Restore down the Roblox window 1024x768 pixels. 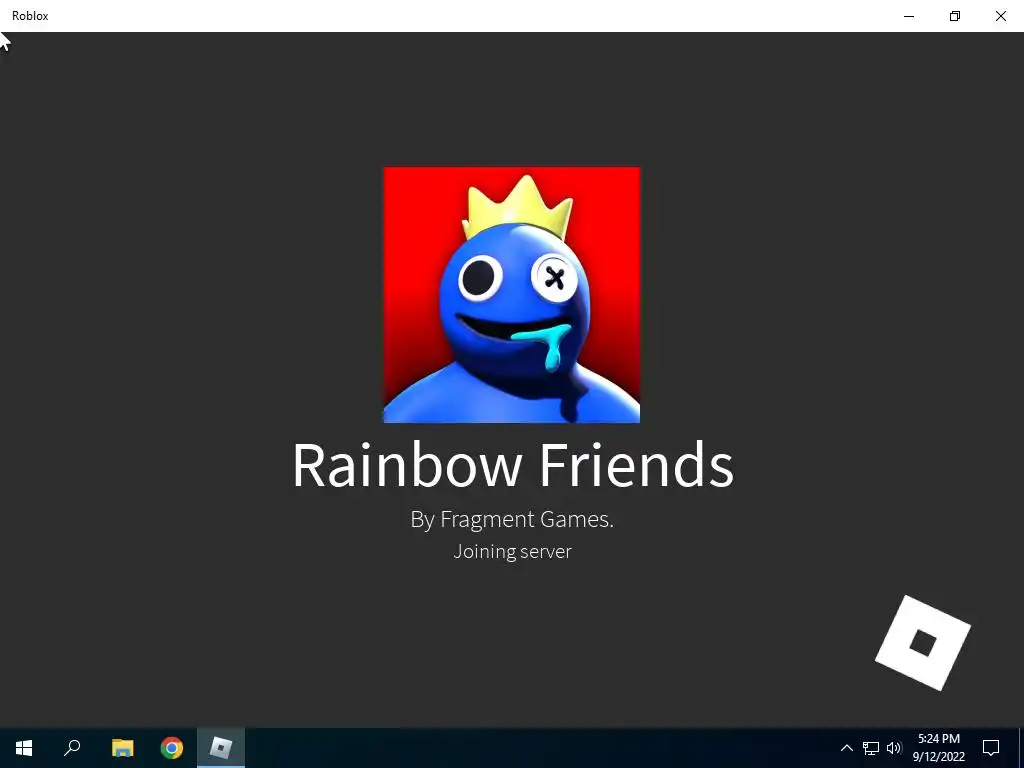pos(955,16)
